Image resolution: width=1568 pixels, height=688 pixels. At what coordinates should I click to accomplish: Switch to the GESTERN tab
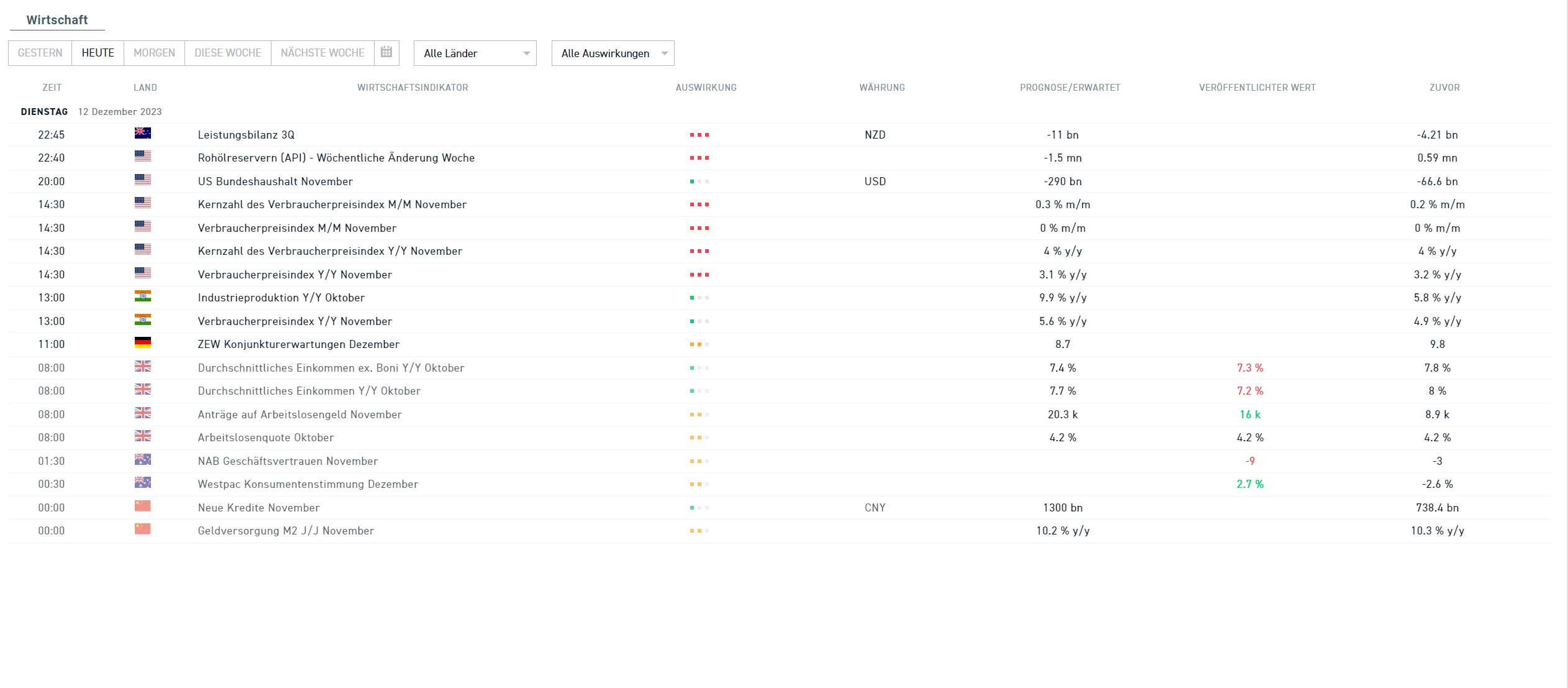(x=40, y=53)
